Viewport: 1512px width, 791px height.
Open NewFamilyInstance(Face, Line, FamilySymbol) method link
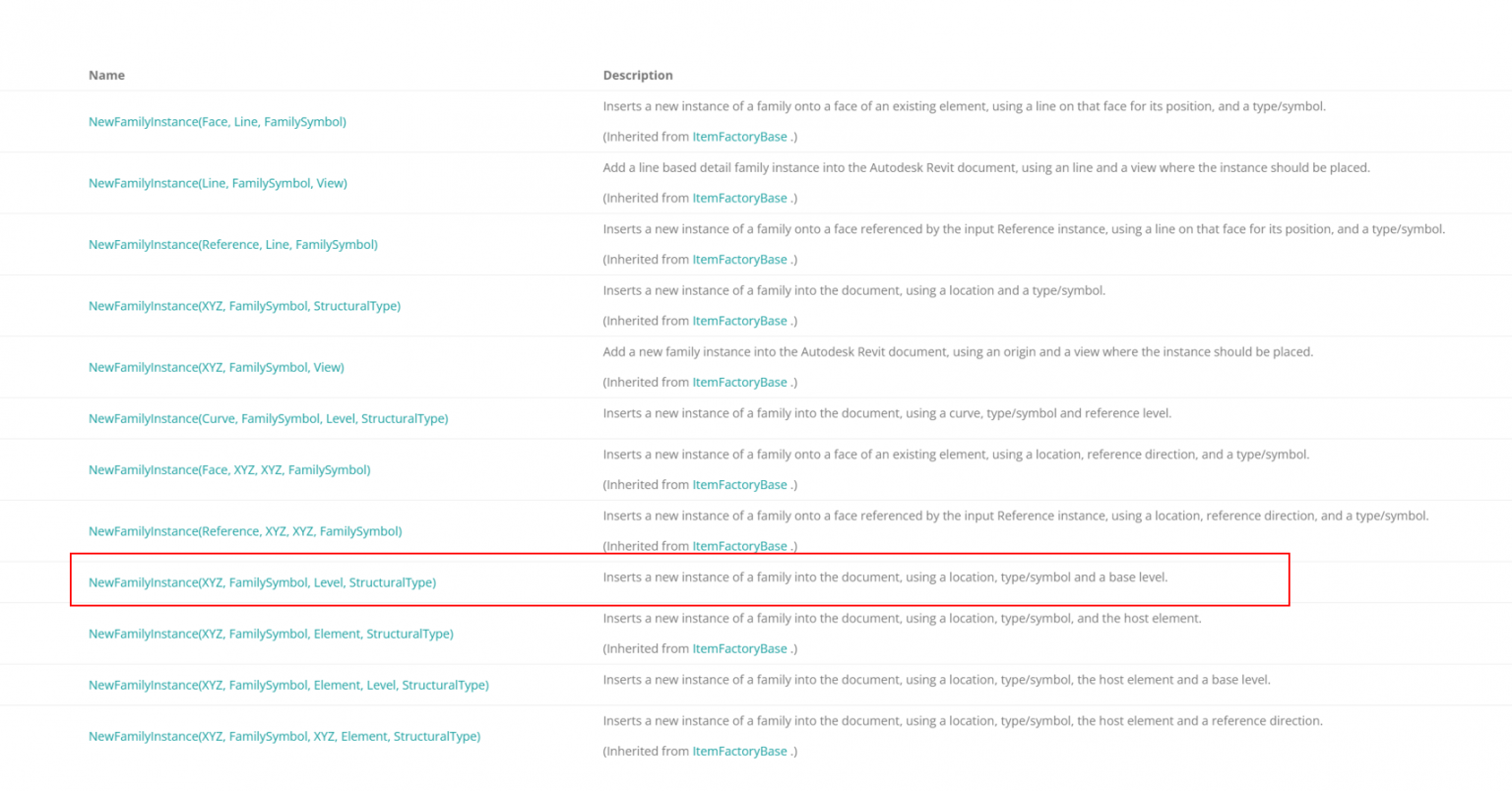(x=217, y=122)
